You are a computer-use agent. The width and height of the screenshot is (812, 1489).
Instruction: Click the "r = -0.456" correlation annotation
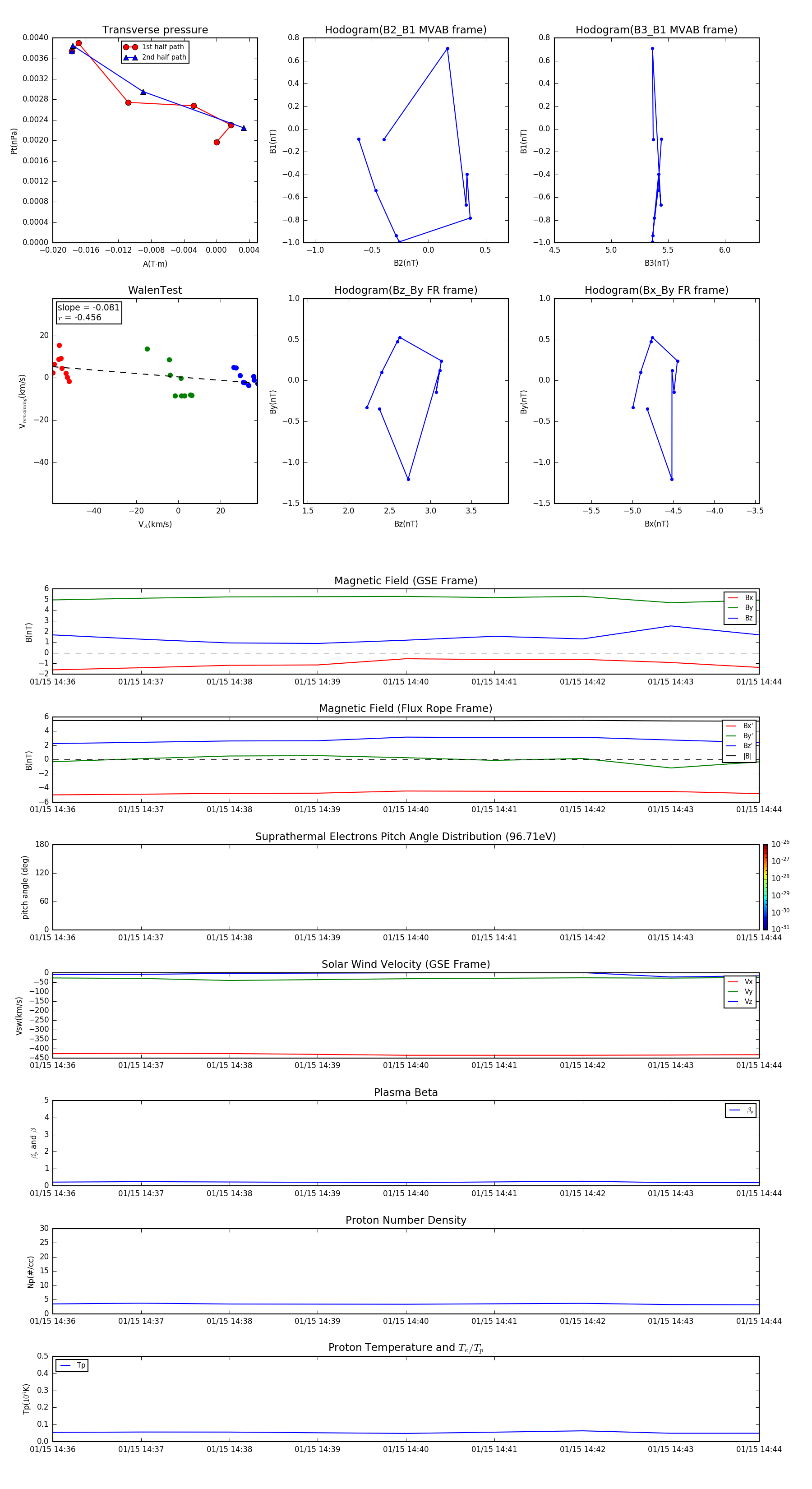(x=80, y=317)
